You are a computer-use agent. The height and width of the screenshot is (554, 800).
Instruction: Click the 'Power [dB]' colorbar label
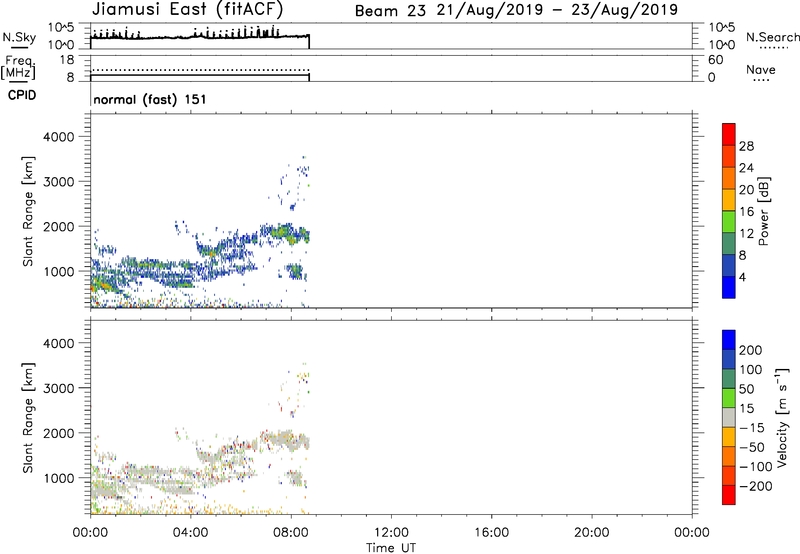tap(764, 211)
